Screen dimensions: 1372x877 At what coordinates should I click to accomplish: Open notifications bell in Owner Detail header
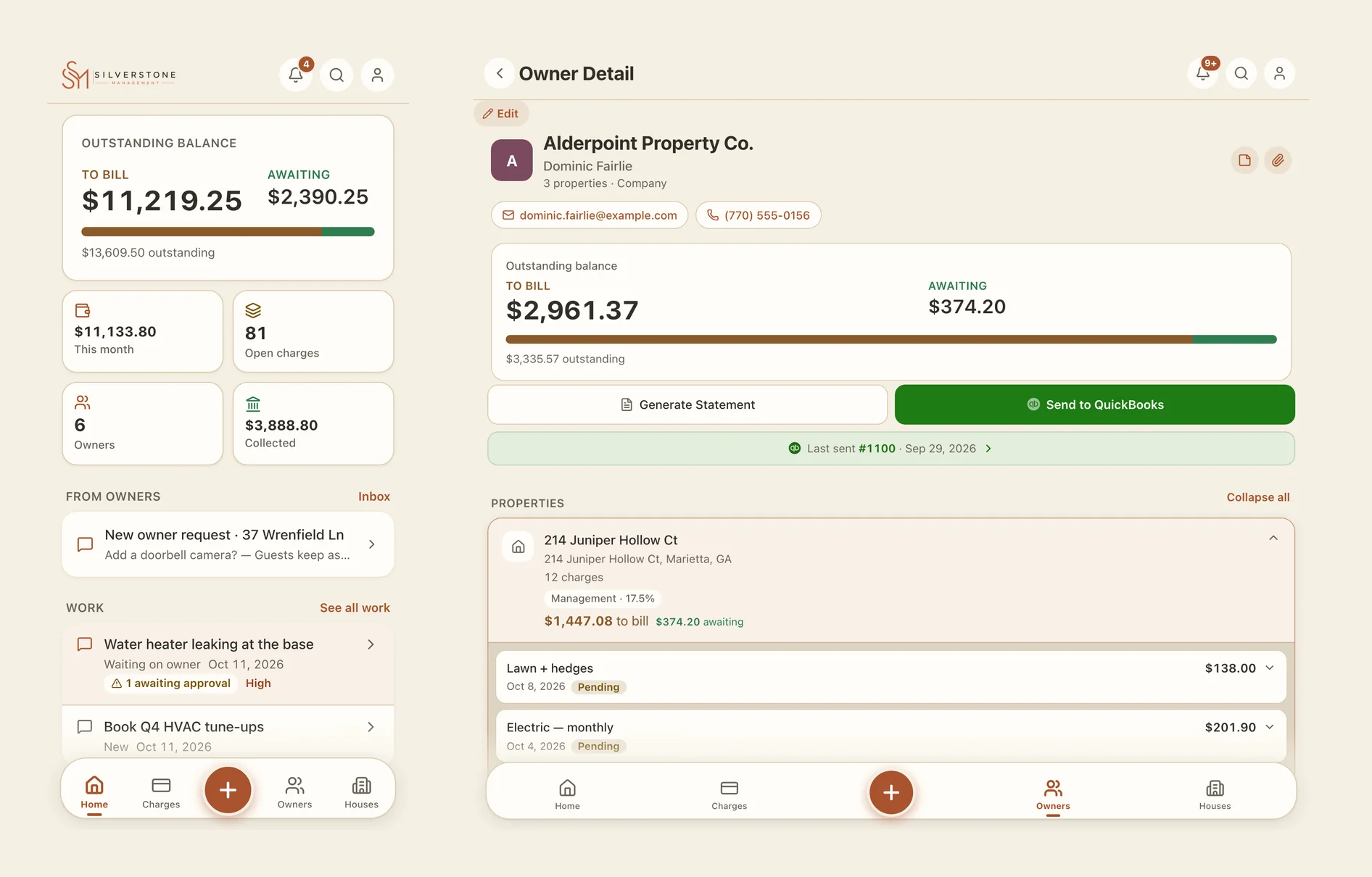1203,73
